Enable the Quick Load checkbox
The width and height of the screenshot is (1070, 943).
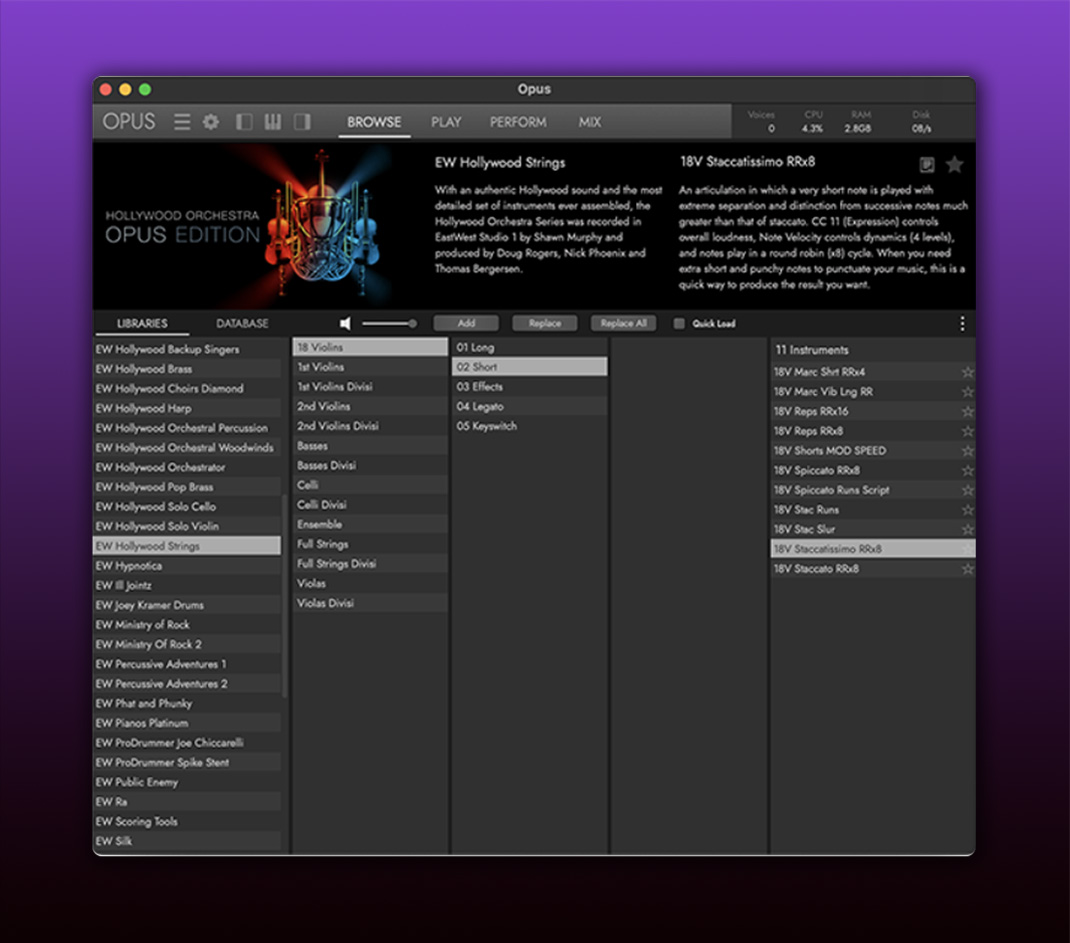coord(679,323)
